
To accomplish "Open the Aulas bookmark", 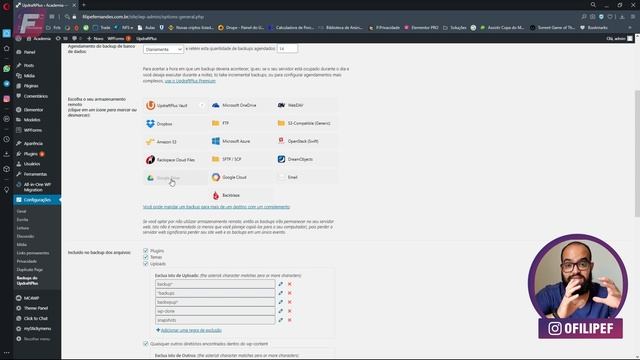I will pyautogui.click(x=147, y=28).
